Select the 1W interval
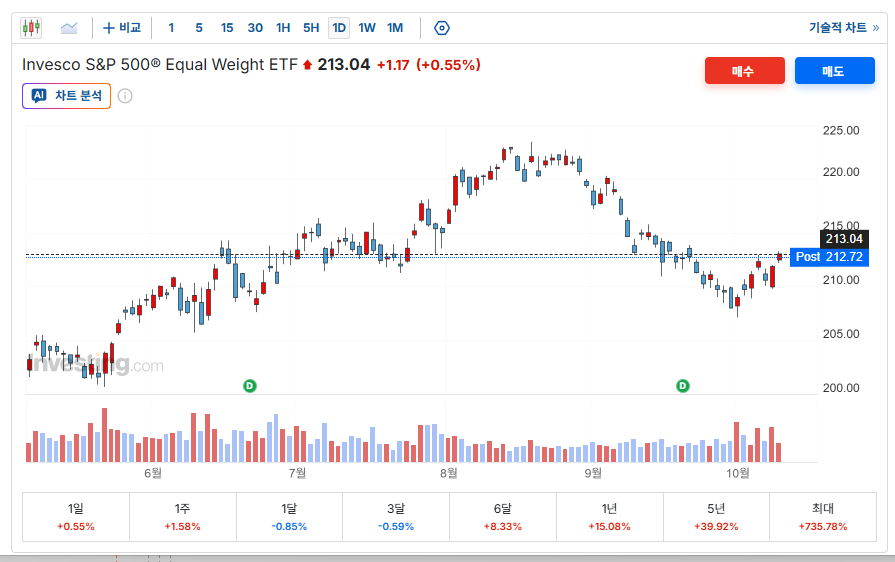This screenshot has height=562, width=895. click(367, 27)
